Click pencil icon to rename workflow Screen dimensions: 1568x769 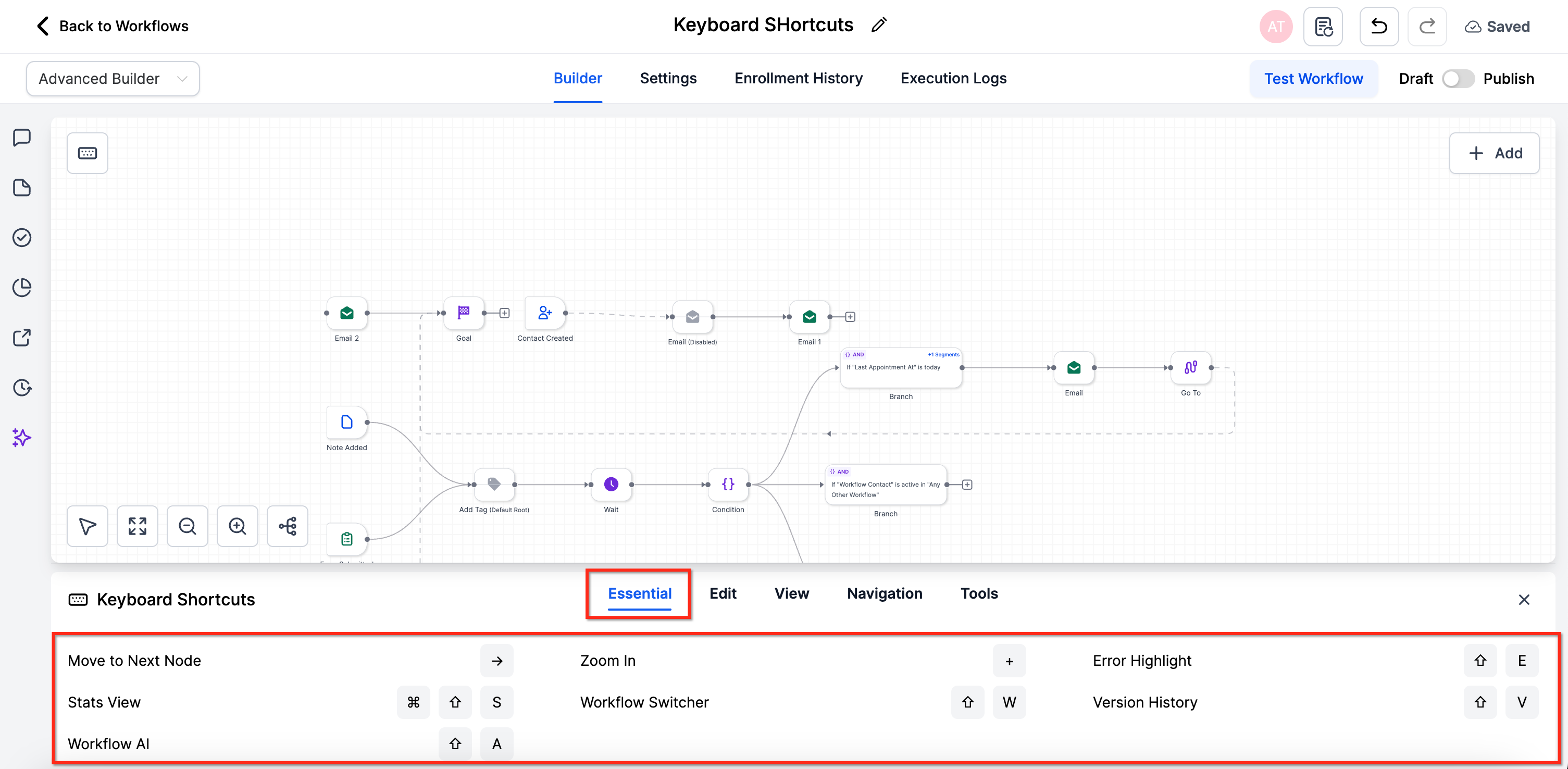pos(878,25)
